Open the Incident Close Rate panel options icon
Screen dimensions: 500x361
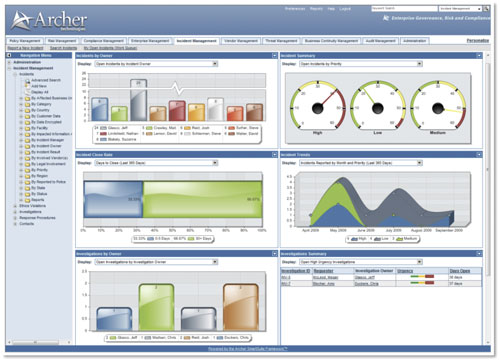click(274, 155)
